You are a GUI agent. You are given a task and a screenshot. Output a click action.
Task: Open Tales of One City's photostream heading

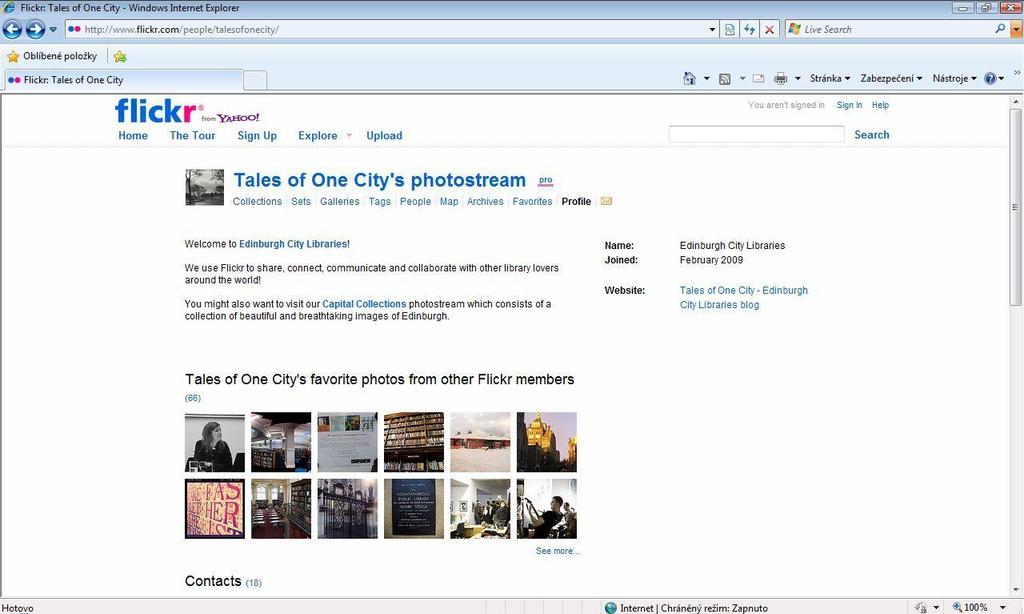coord(379,180)
